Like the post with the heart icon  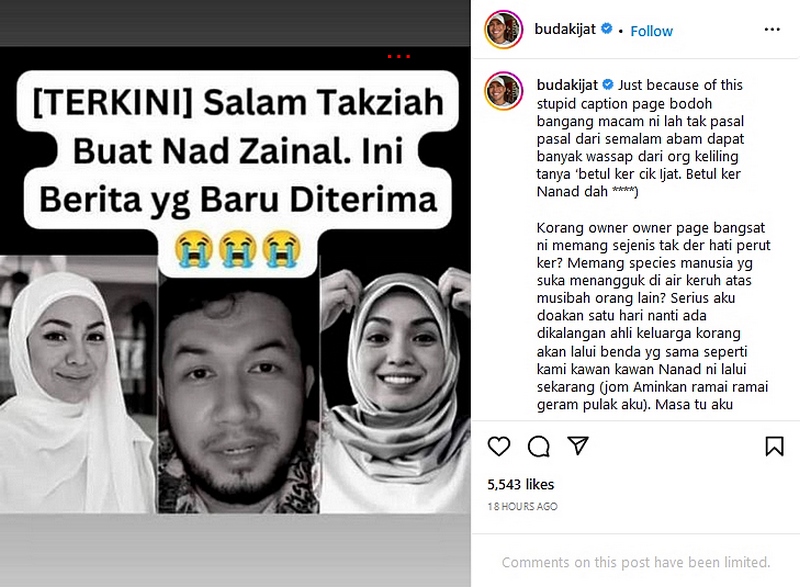(498, 446)
